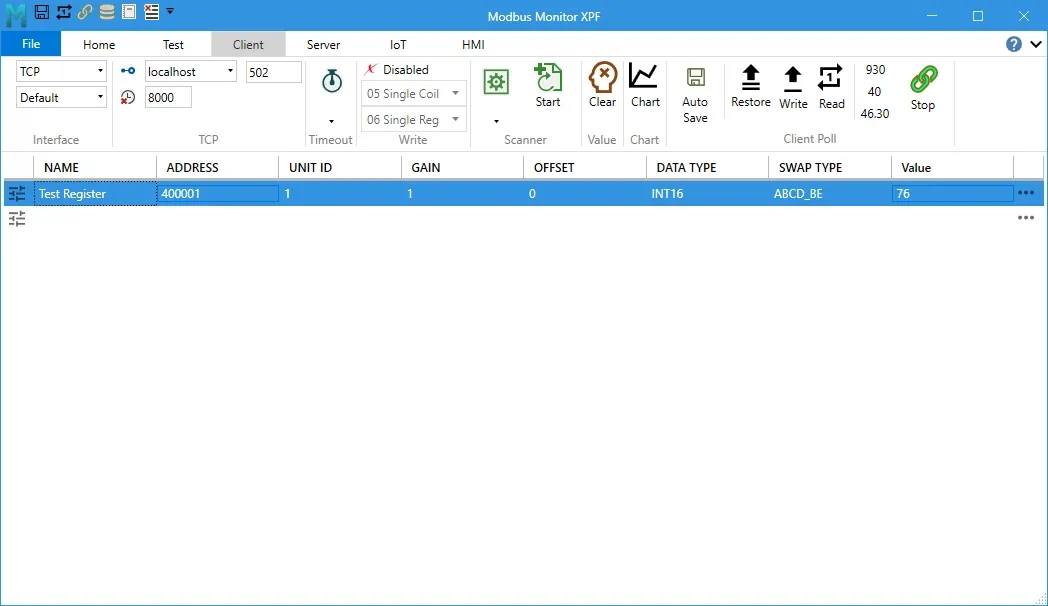The height and width of the screenshot is (606, 1048).
Task: Open the help question mark icon
Action: (1013, 44)
